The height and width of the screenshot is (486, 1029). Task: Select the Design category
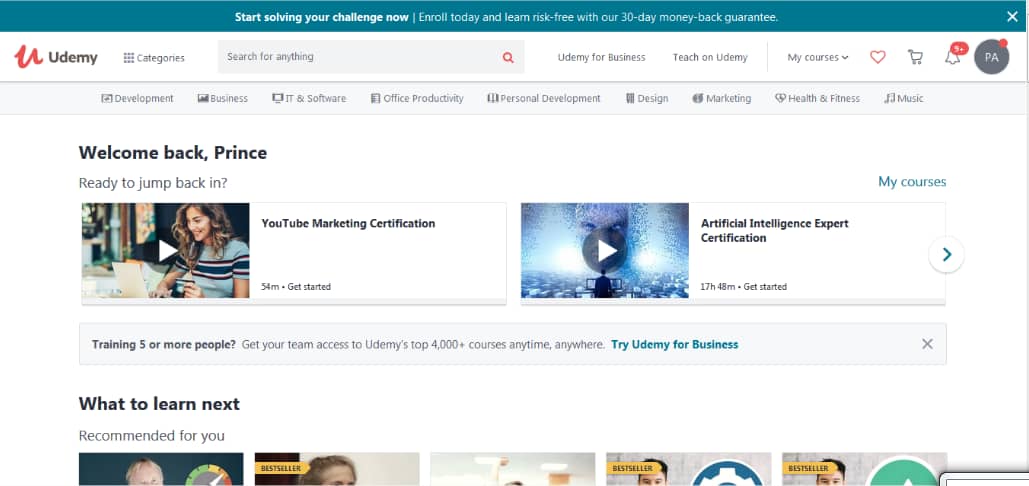click(x=646, y=98)
